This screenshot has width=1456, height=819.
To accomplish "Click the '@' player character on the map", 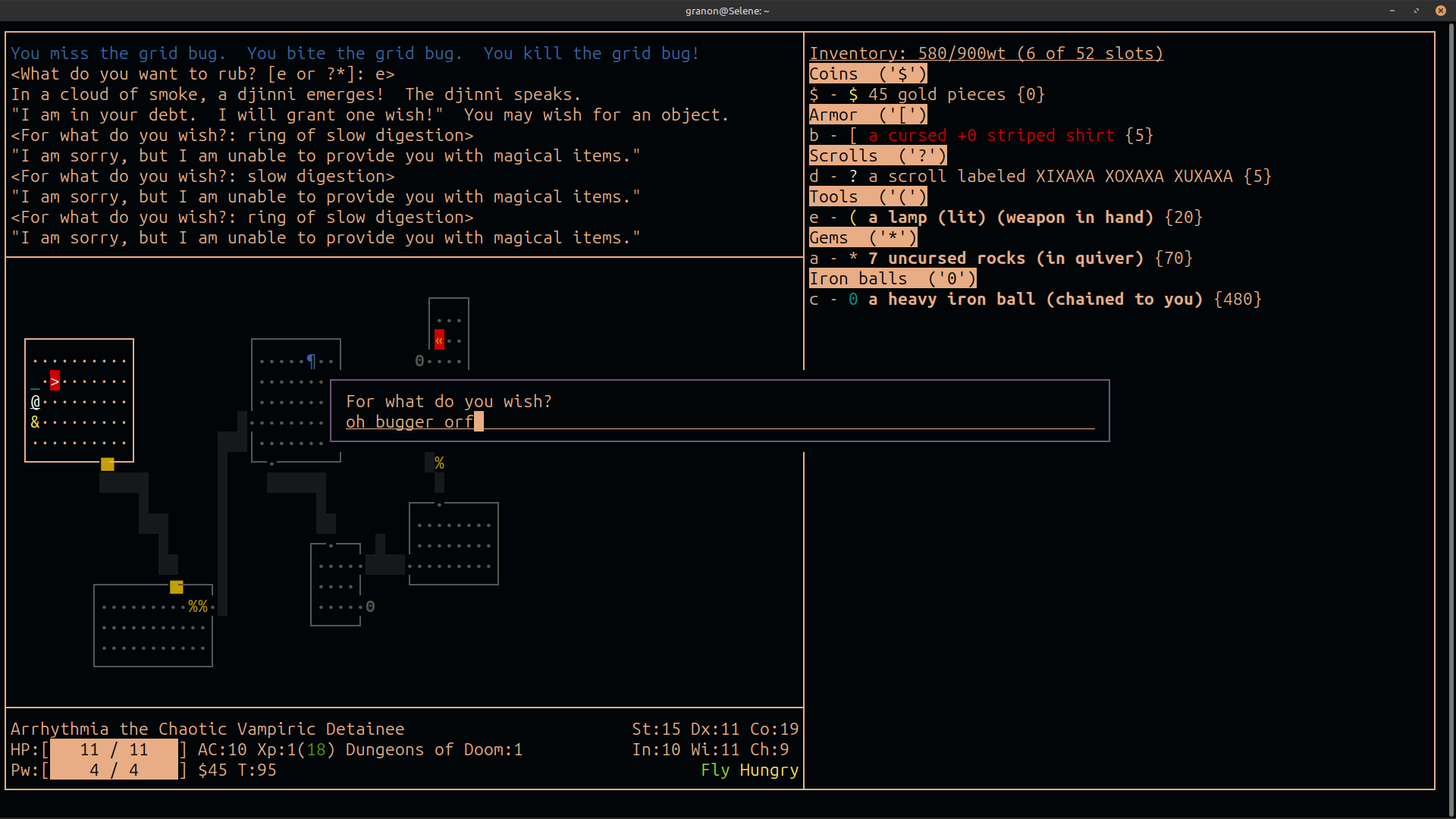I will [x=35, y=402].
